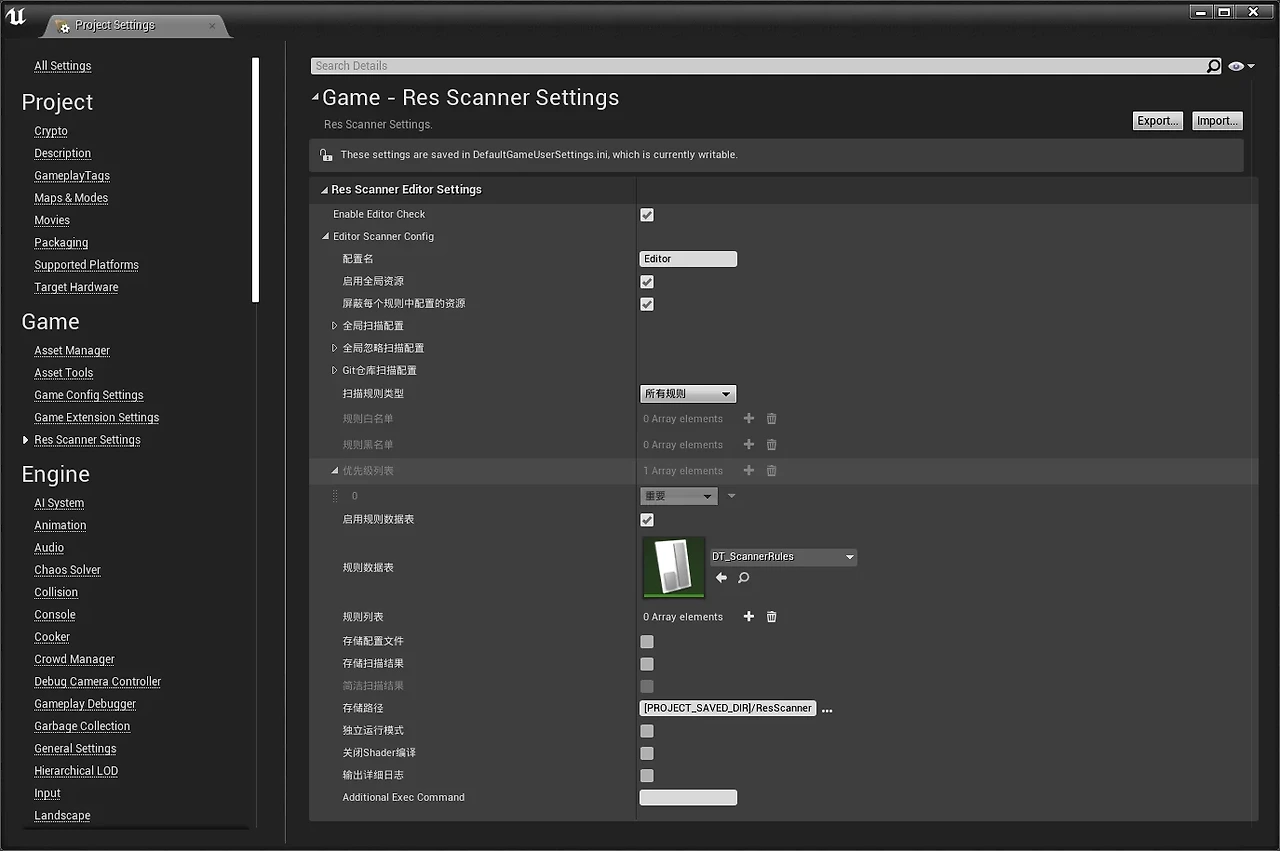Clear the 规则白名单 array with trash icon
Viewport: 1280px width, 851px height.
pyautogui.click(x=771, y=419)
